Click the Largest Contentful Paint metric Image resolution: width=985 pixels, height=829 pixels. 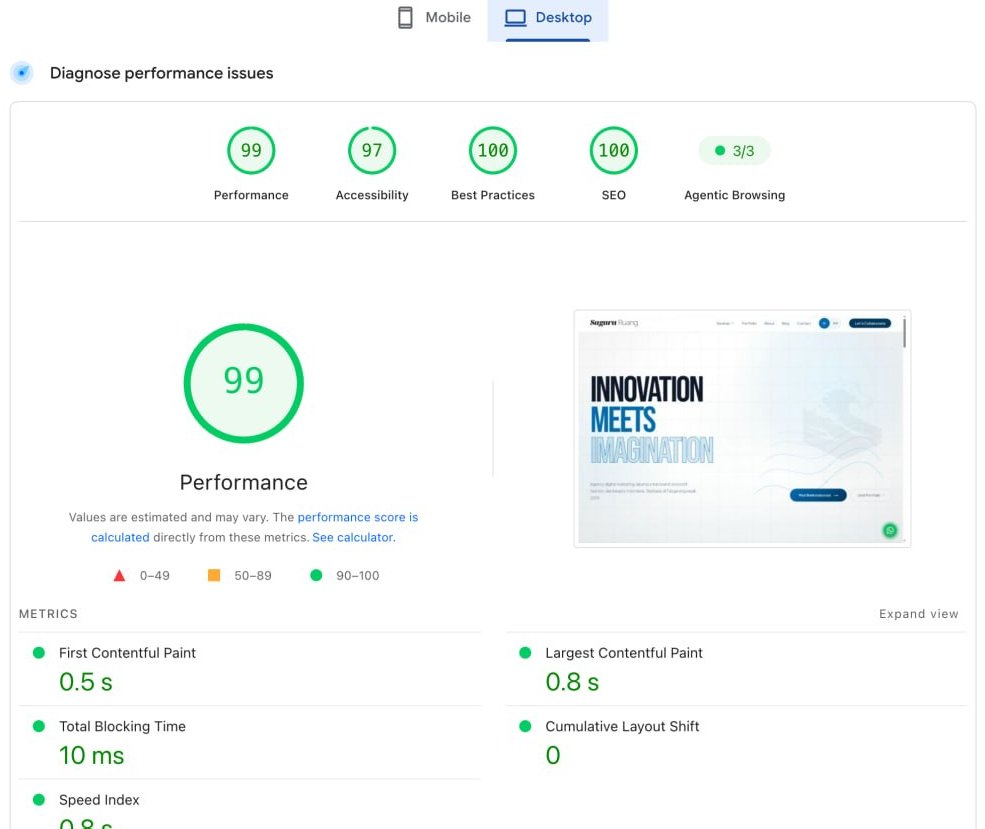[x=624, y=653]
